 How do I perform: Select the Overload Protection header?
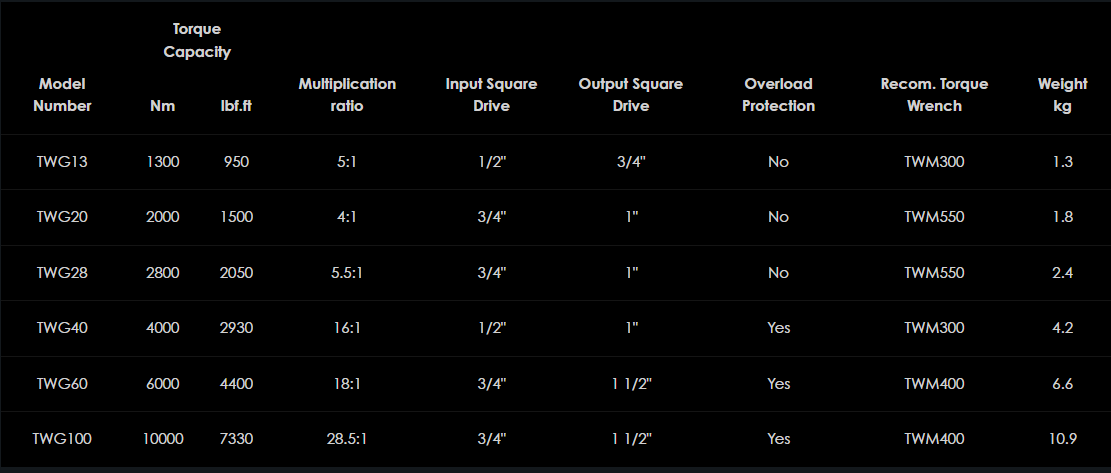click(778, 95)
